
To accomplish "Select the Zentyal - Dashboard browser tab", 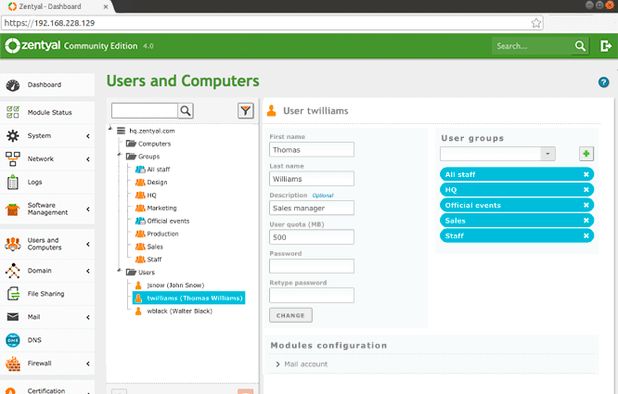I will (x=57, y=7).
